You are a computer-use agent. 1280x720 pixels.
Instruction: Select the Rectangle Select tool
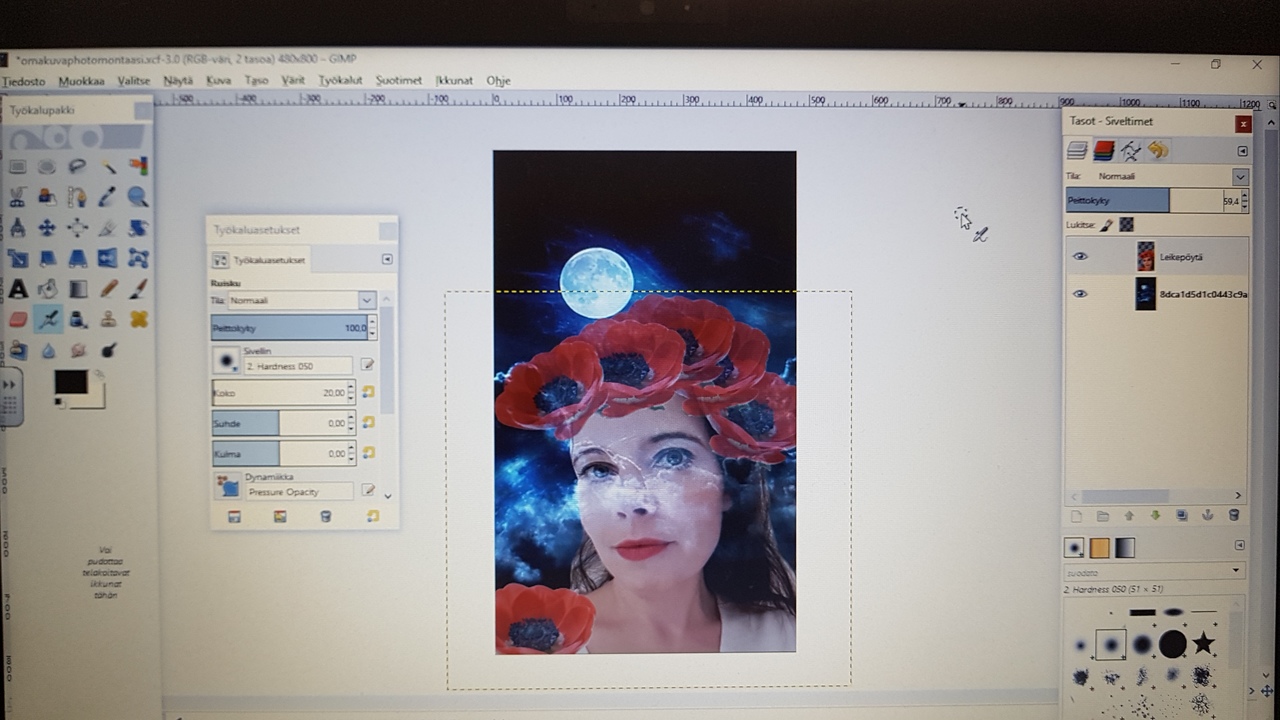[x=18, y=167]
